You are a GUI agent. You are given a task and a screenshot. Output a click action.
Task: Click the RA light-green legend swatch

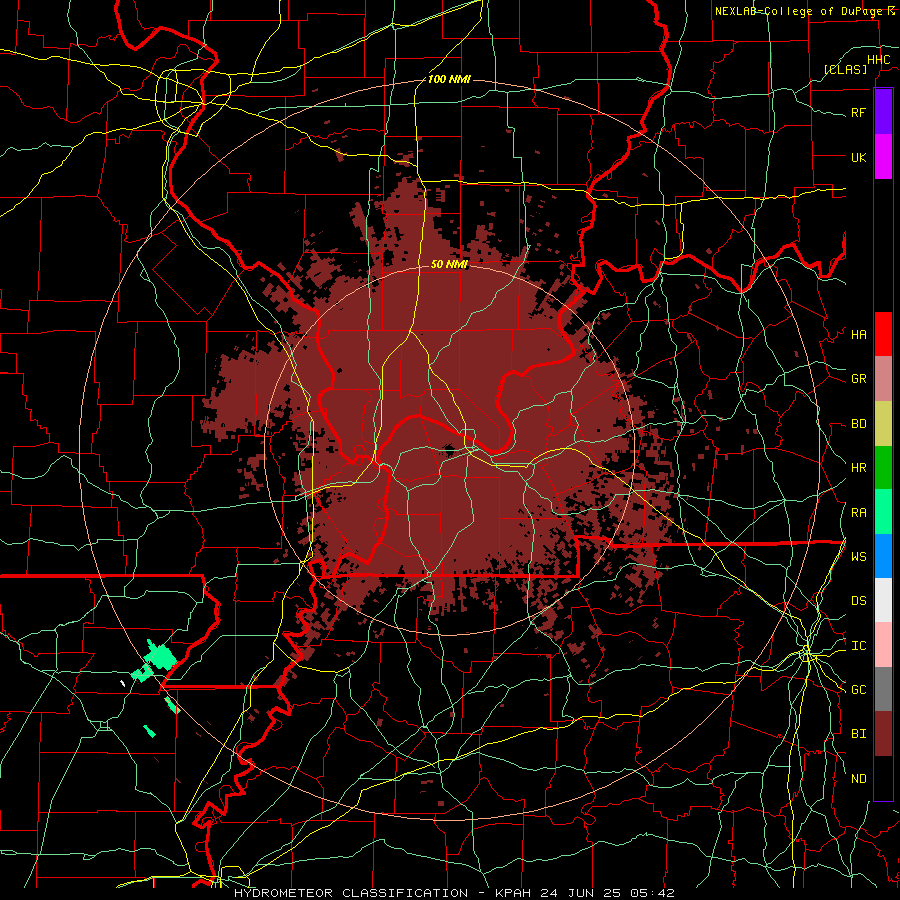pos(883,512)
